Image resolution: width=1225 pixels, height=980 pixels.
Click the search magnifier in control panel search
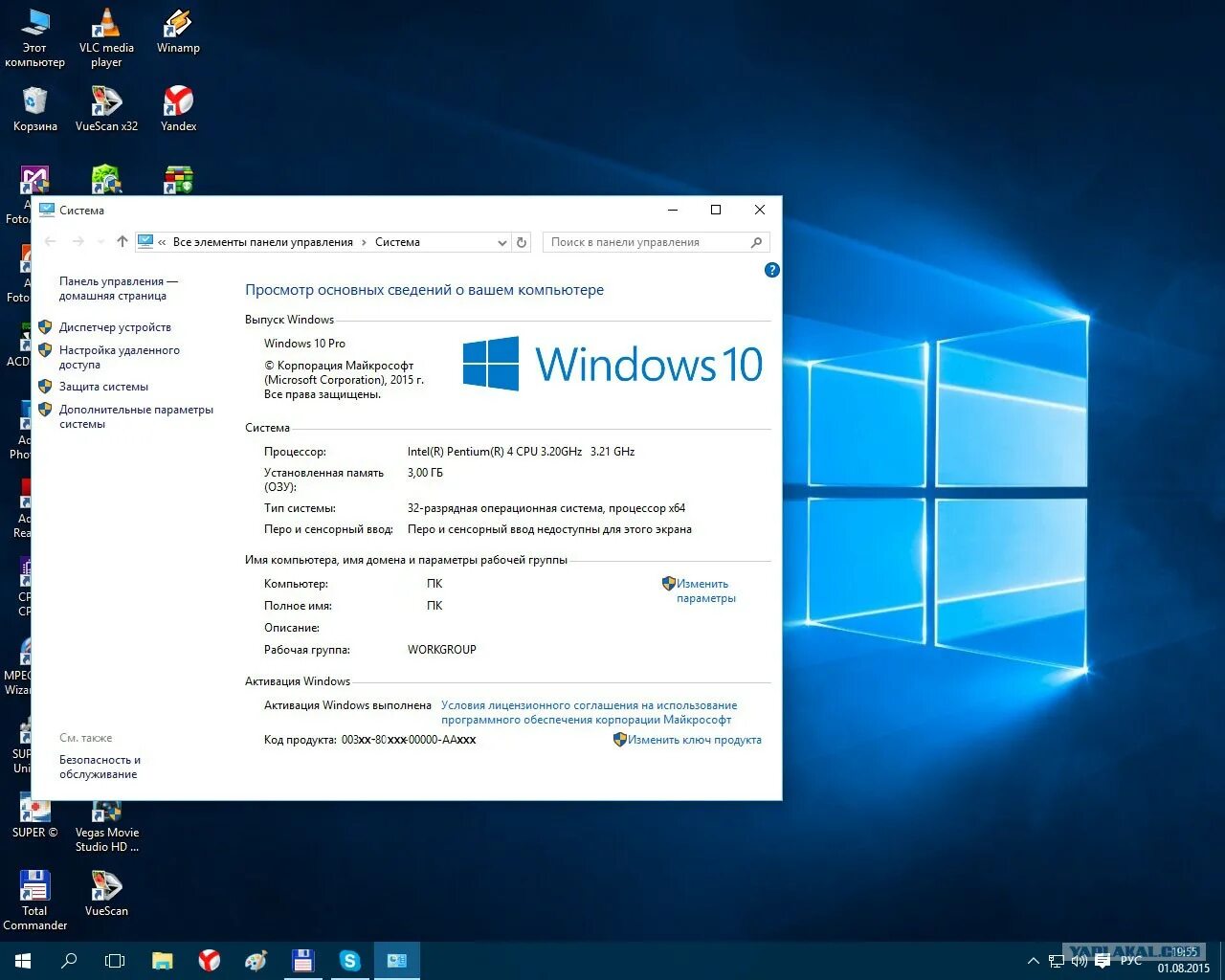[x=756, y=242]
